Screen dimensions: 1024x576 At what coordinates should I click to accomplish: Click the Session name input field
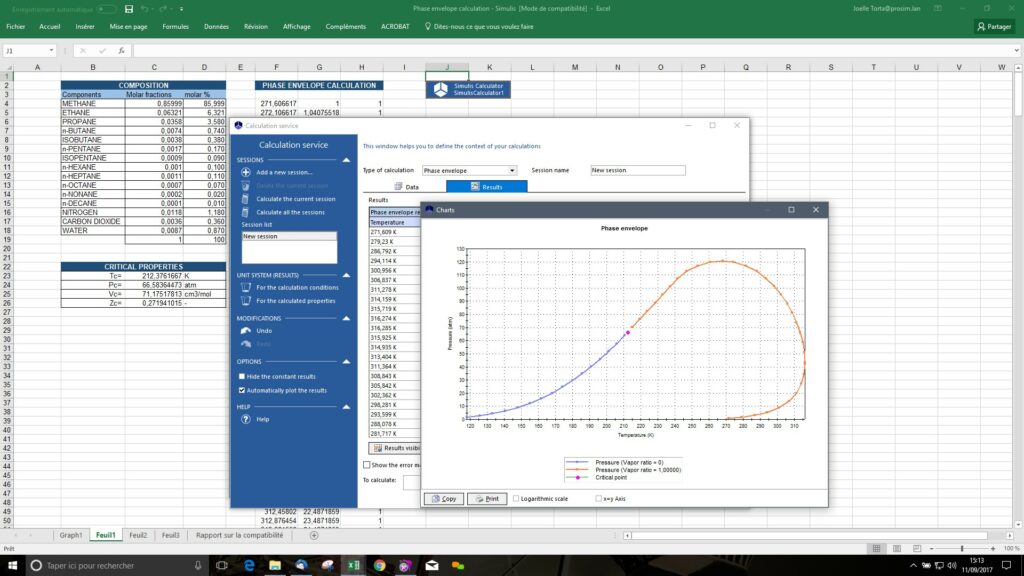(x=638, y=170)
